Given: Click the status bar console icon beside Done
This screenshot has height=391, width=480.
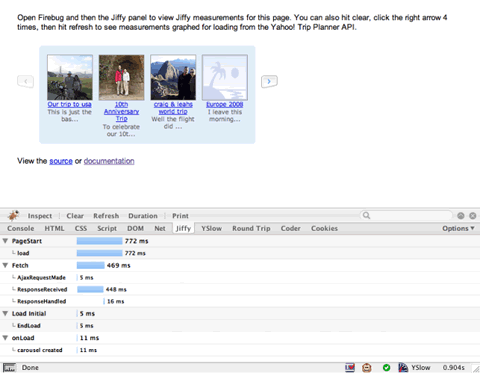Looking at the screenshot, I should tap(9, 368).
